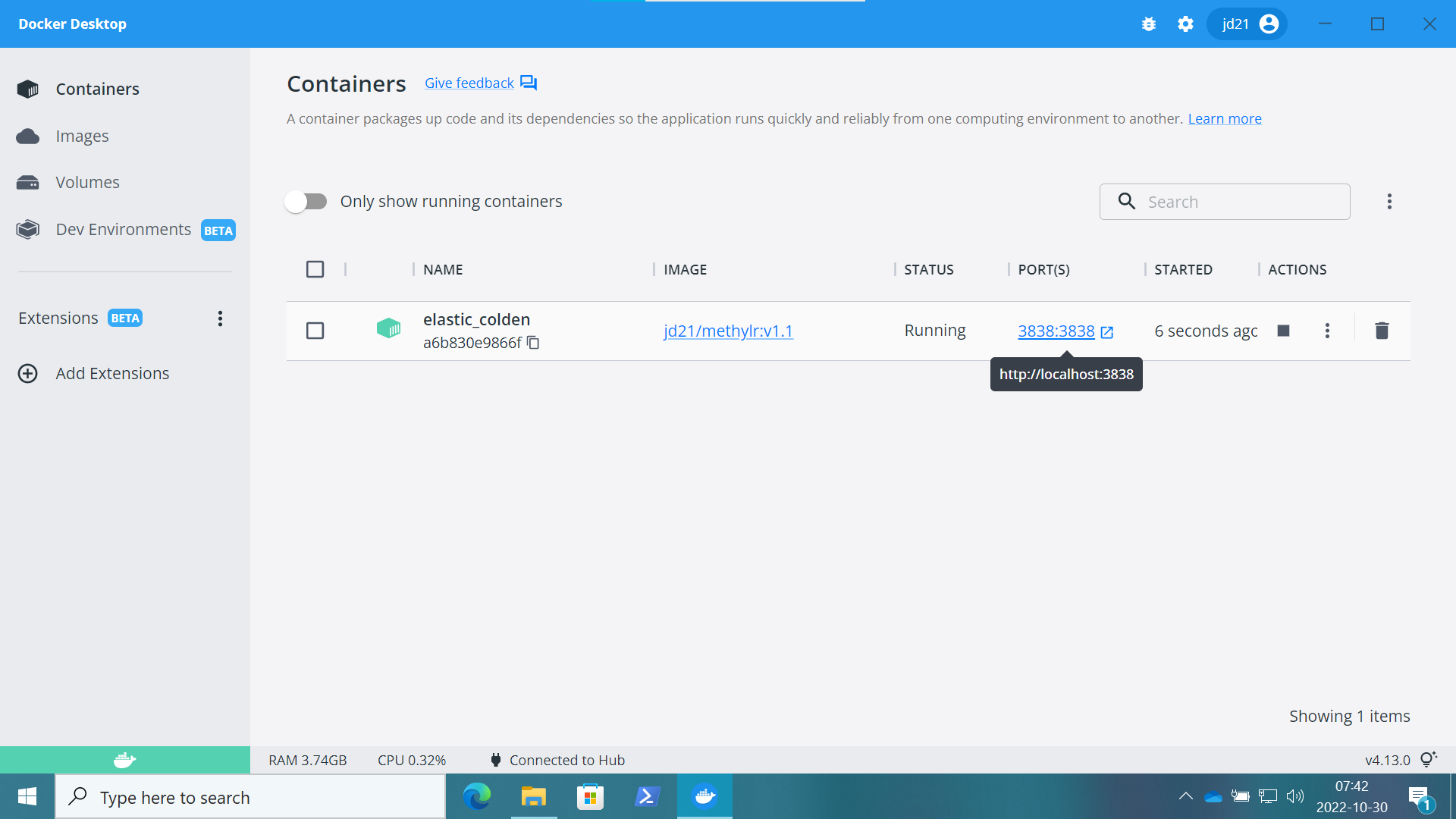Copy container ID a6b830e9866f via the copy icon
The height and width of the screenshot is (819, 1456).
(533, 343)
